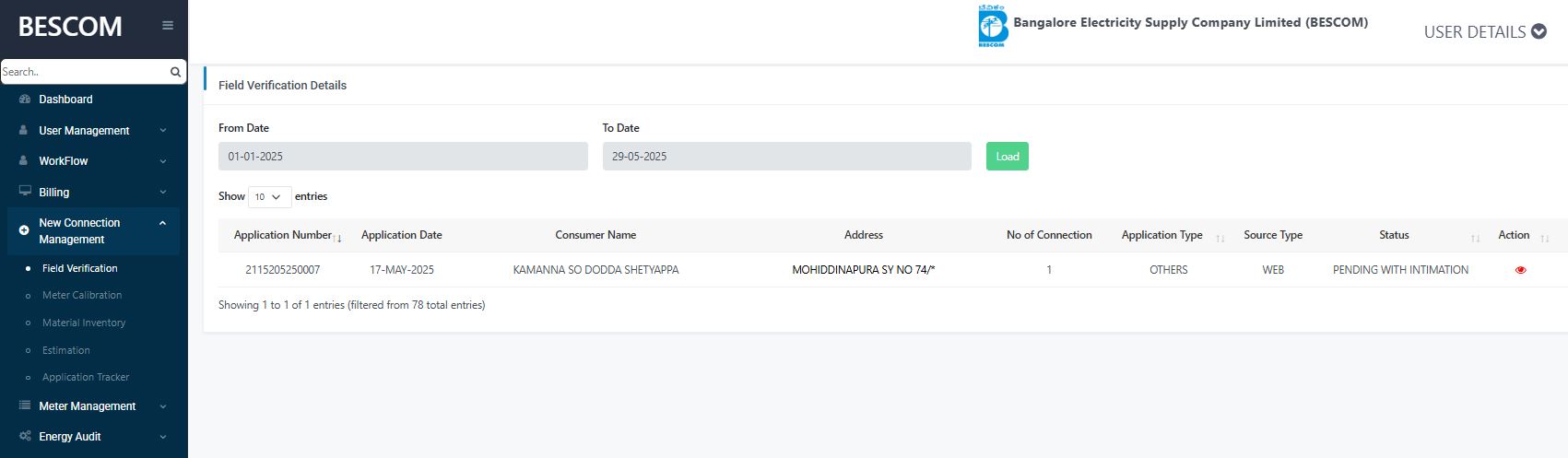Click application type OTHERS cell
Image resolution: width=1568 pixels, height=458 pixels.
1169,270
